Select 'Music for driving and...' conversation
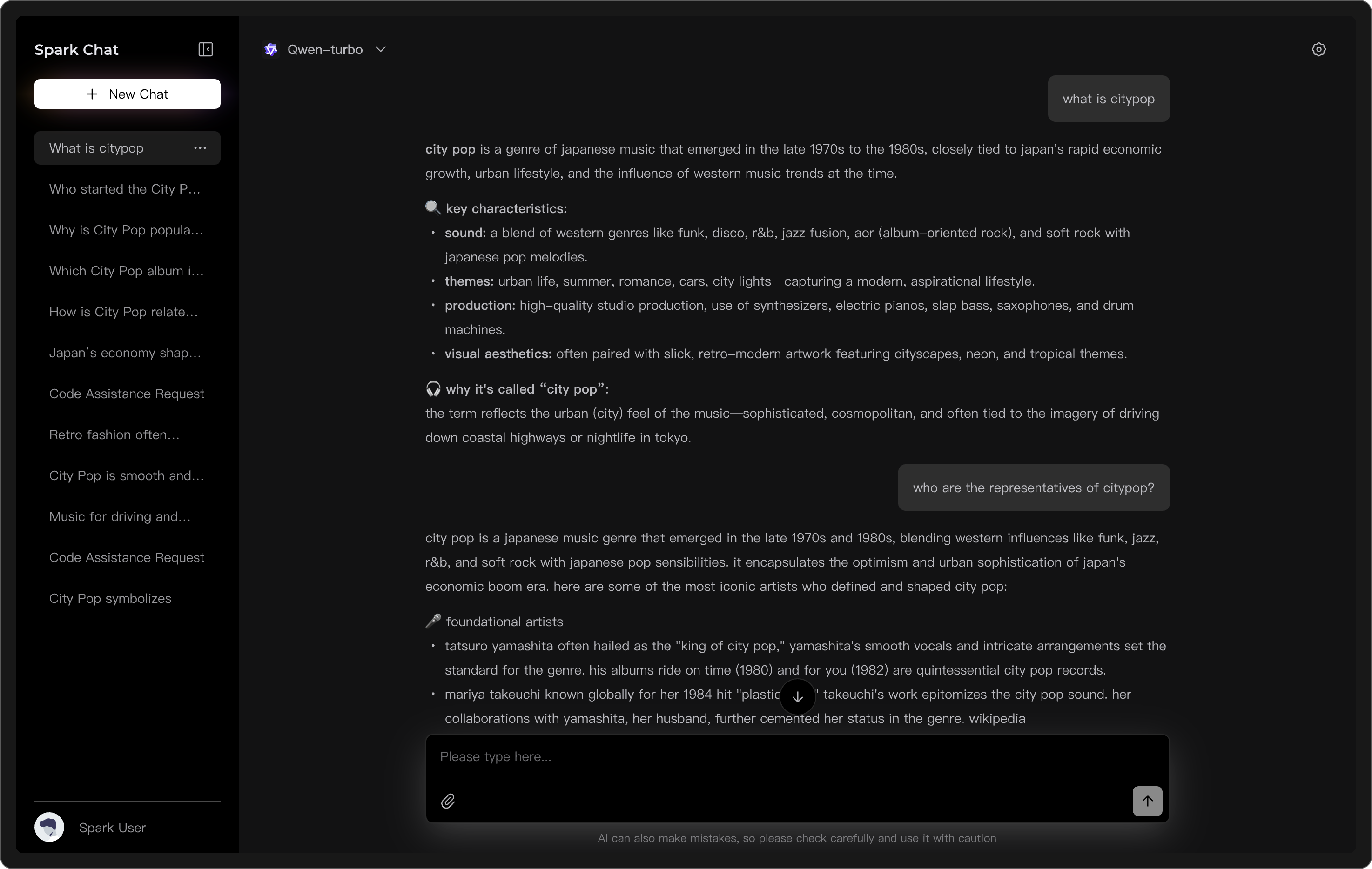The image size is (1372, 869). (120, 516)
